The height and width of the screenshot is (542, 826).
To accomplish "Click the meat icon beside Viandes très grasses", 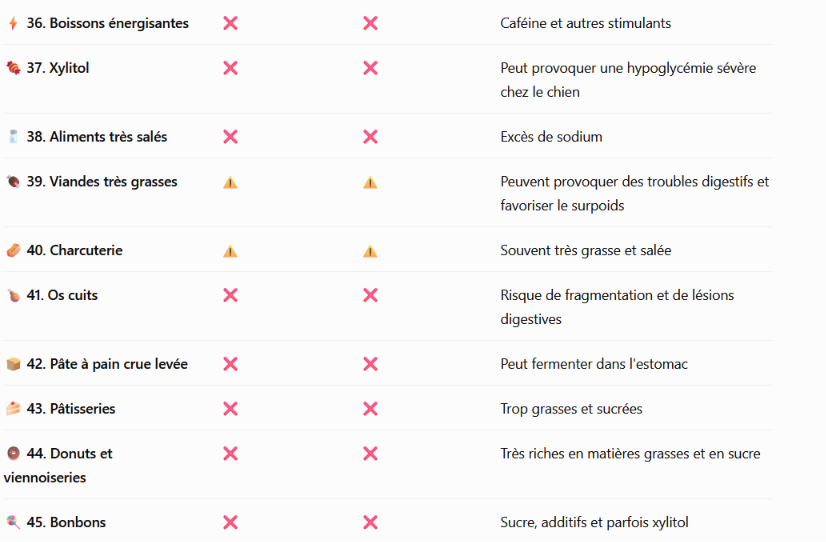I will [x=13, y=182].
